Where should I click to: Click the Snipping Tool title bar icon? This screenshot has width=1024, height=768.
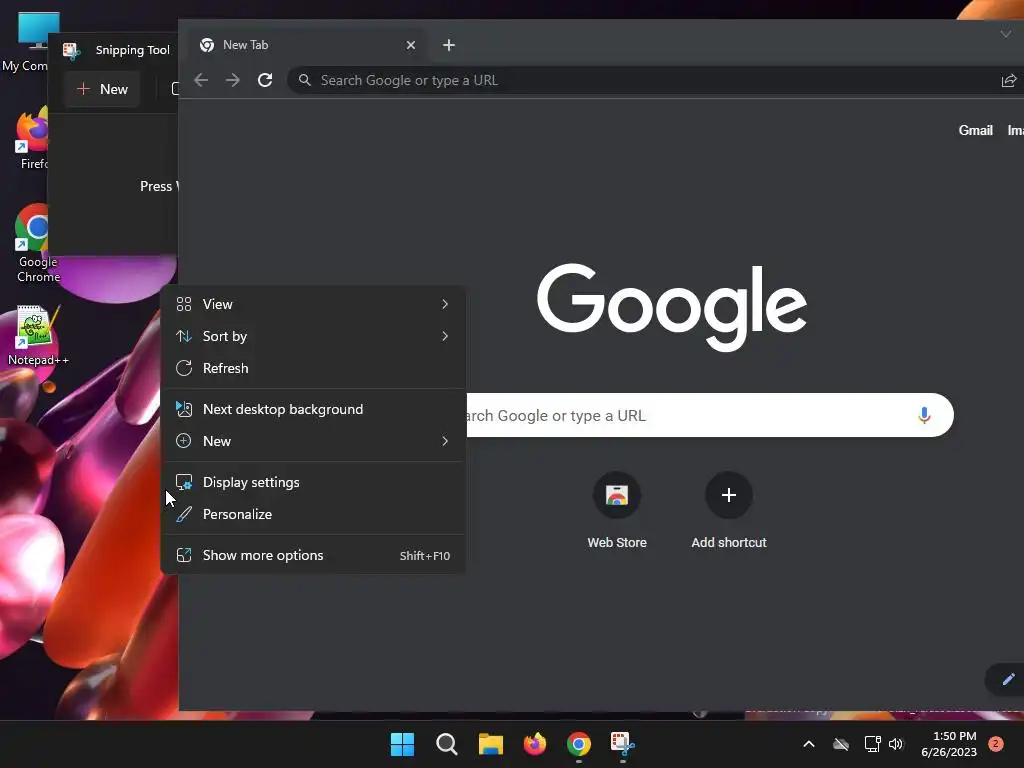pos(71,50)
